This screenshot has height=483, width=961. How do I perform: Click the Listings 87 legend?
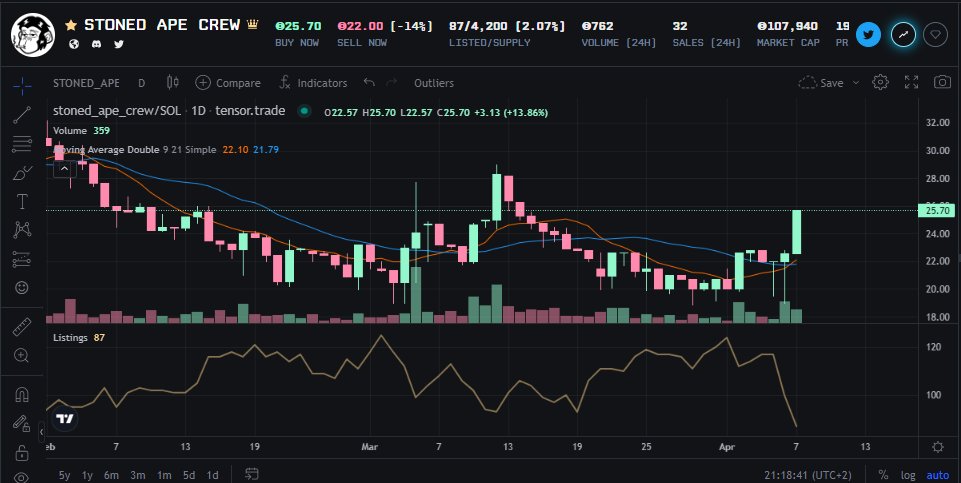79,338
